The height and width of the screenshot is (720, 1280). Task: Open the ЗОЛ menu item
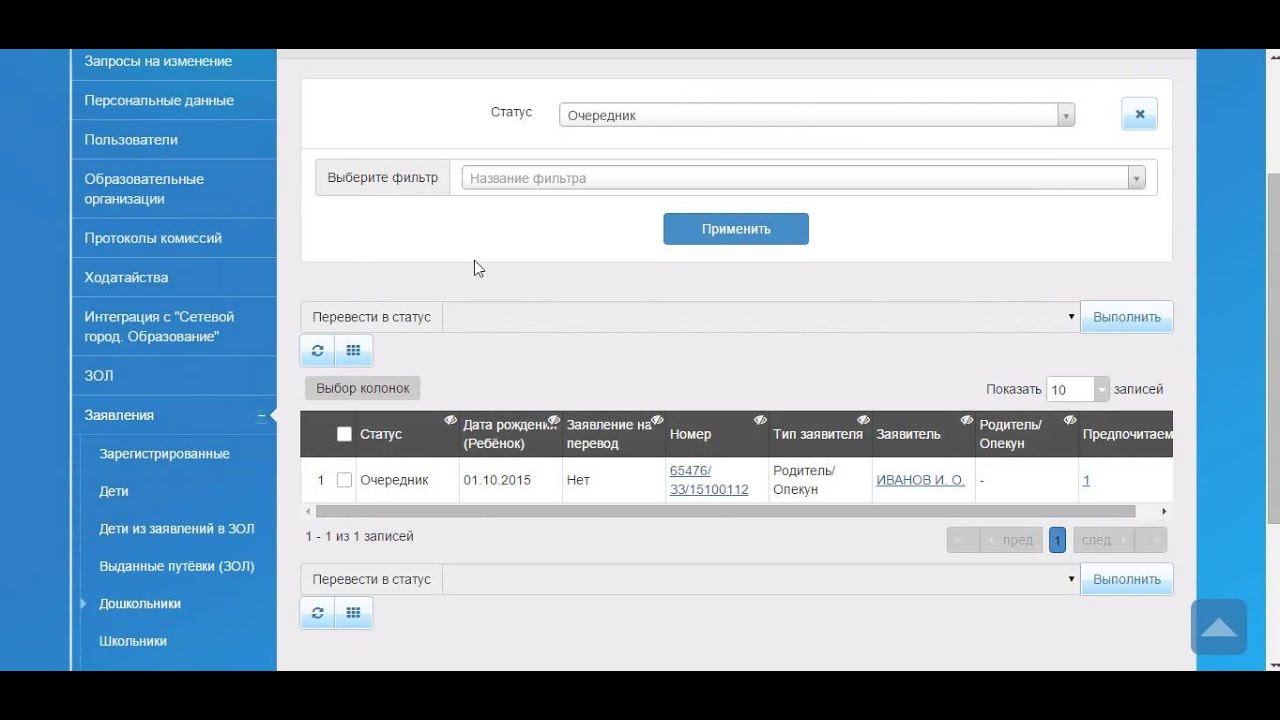[99, 376]
